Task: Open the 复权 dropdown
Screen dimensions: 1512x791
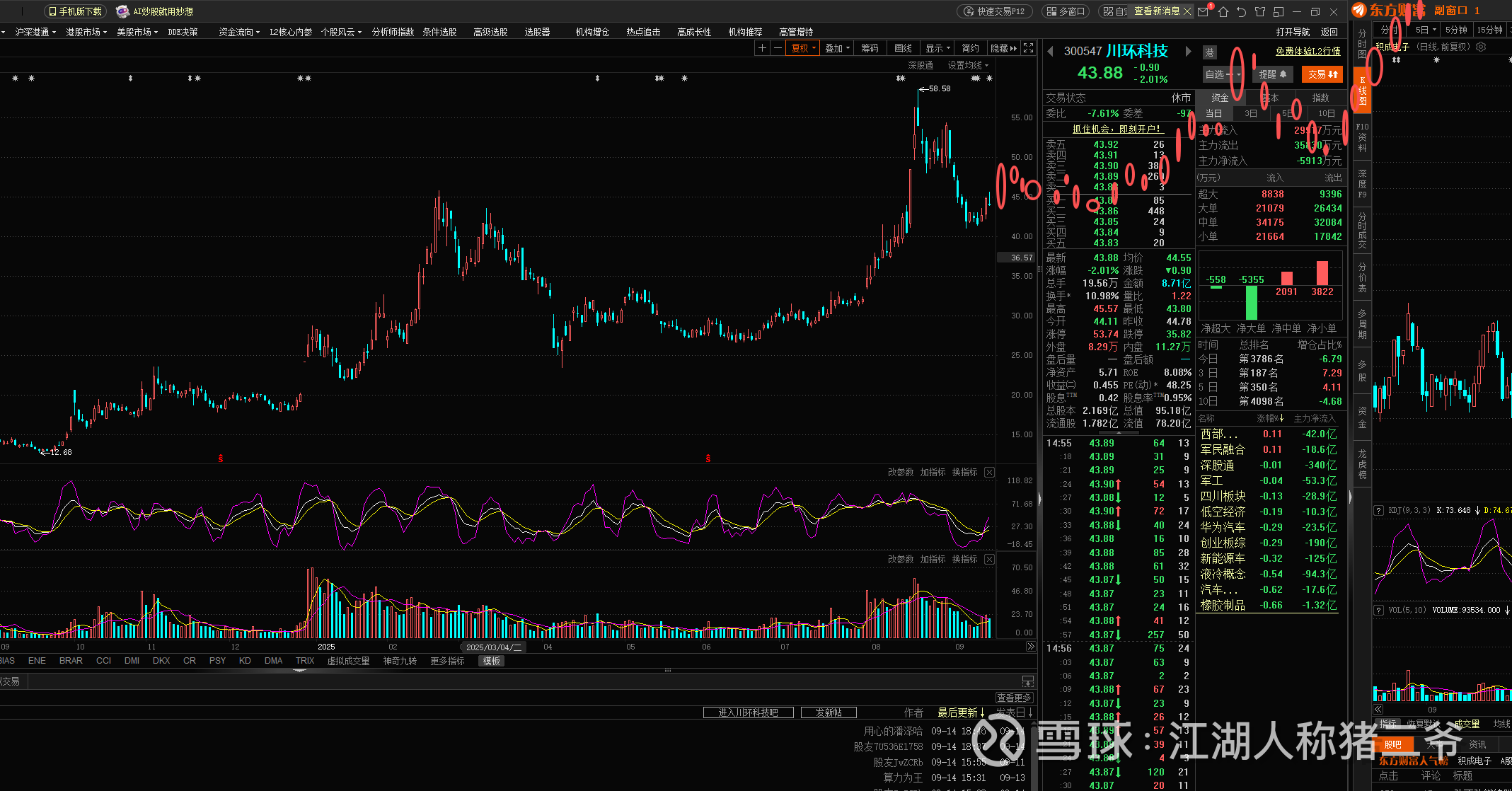Action: coord(803,48)
